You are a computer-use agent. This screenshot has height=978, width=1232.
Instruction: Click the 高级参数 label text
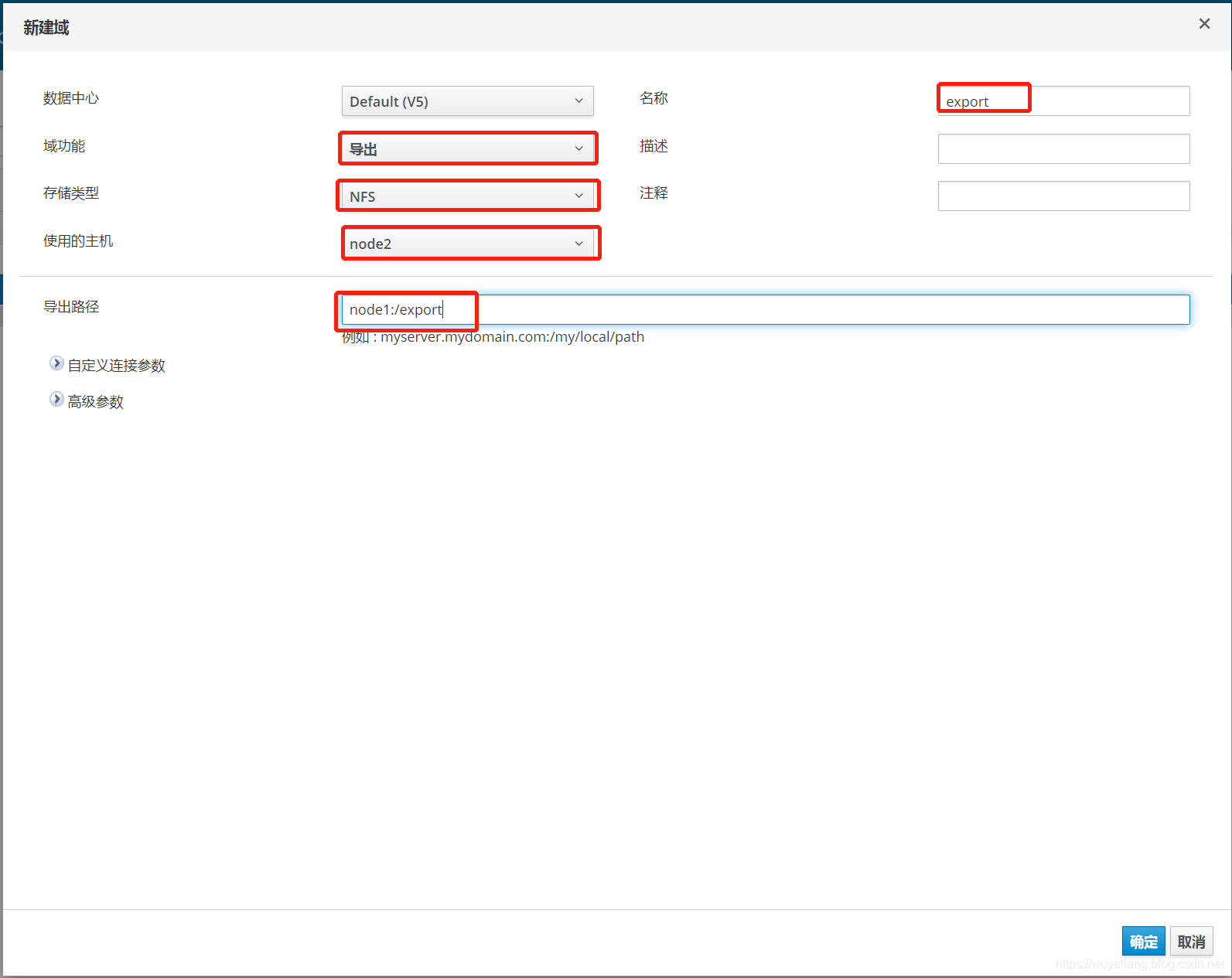click(96, 401)
